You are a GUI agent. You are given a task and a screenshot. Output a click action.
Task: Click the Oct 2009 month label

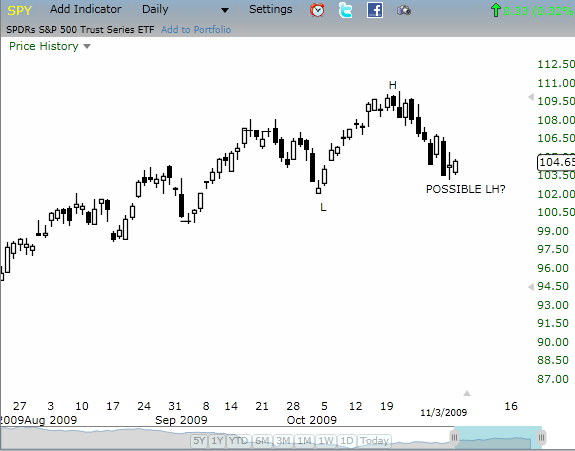click(x=312, y=420)
